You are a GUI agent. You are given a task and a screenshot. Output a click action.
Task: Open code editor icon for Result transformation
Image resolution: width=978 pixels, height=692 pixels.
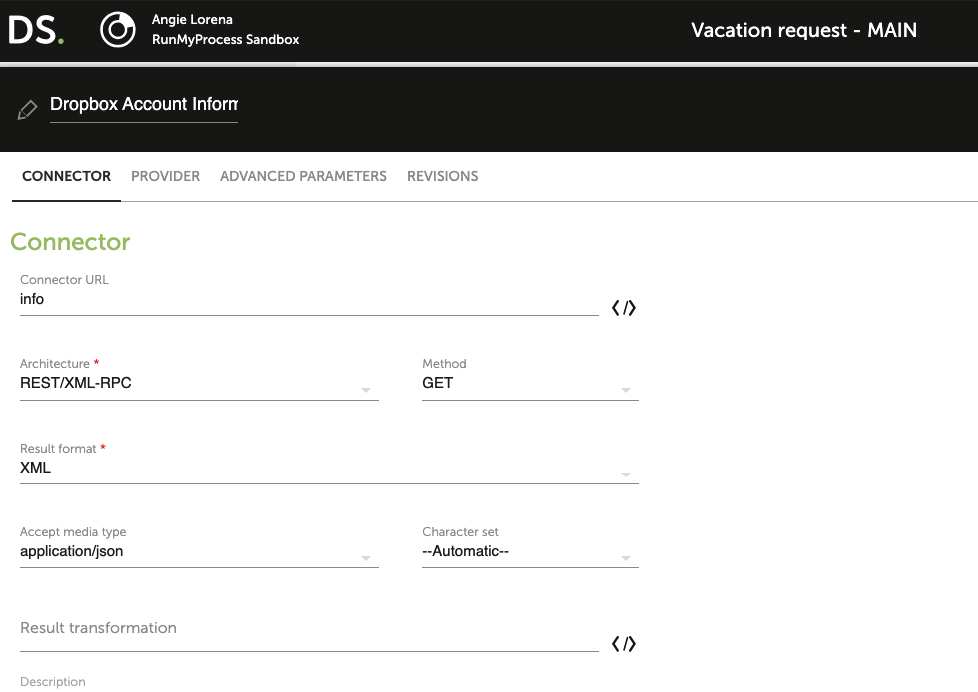point(624,643)
